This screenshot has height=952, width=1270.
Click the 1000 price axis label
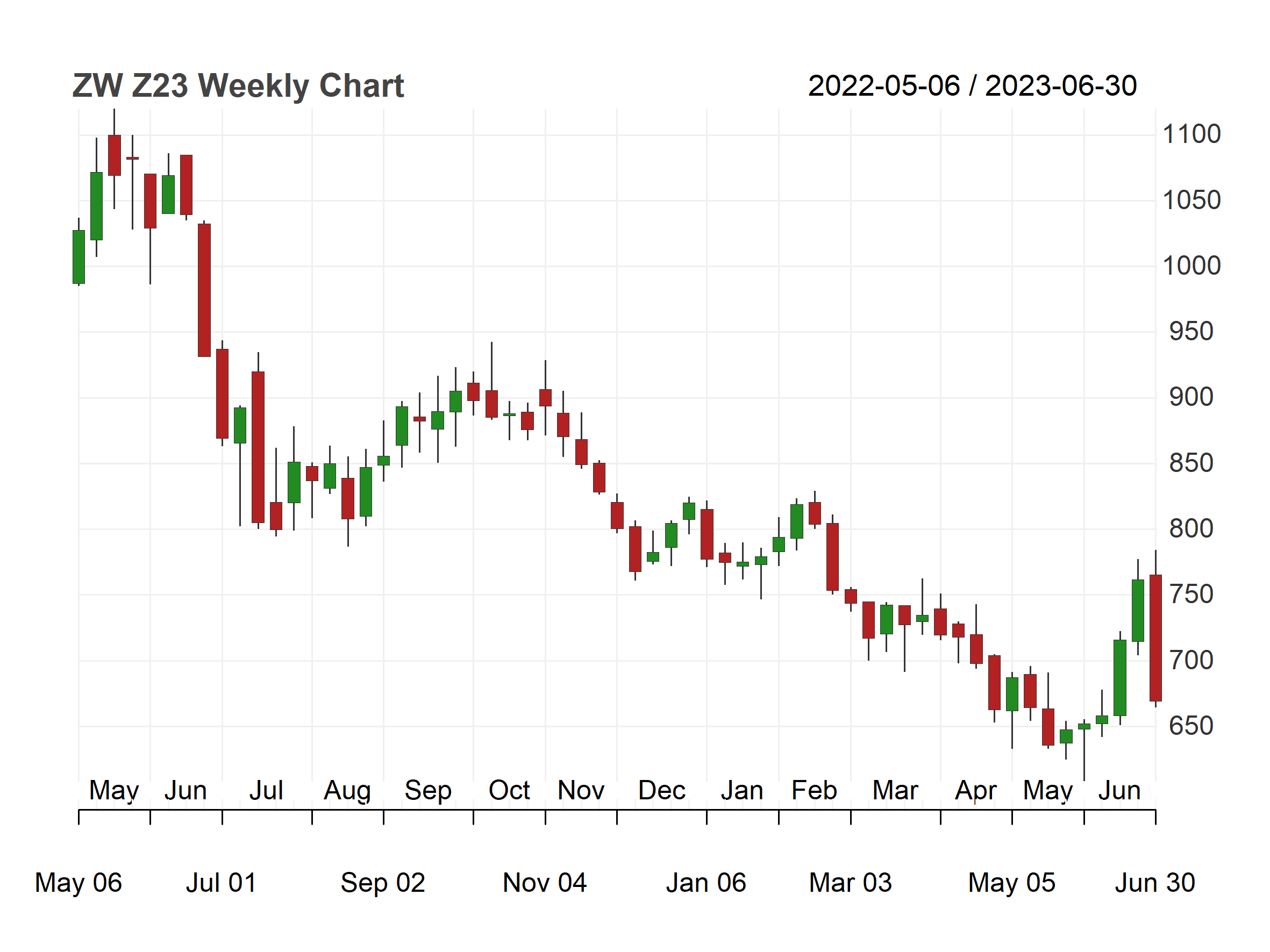click(x=1191, y=266)
